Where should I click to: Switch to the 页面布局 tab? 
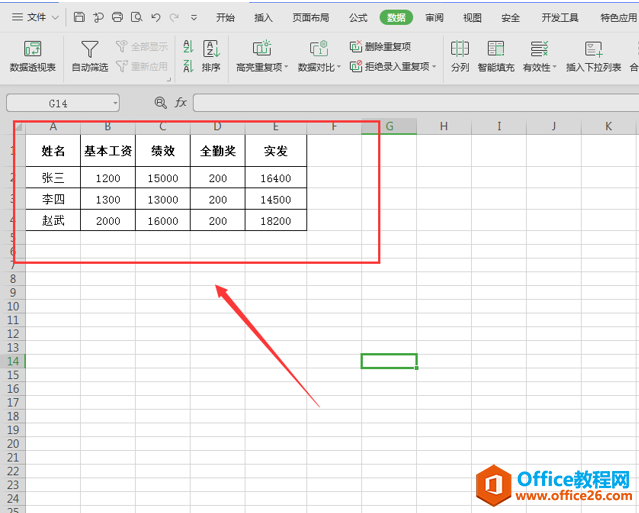pos(311,18)
